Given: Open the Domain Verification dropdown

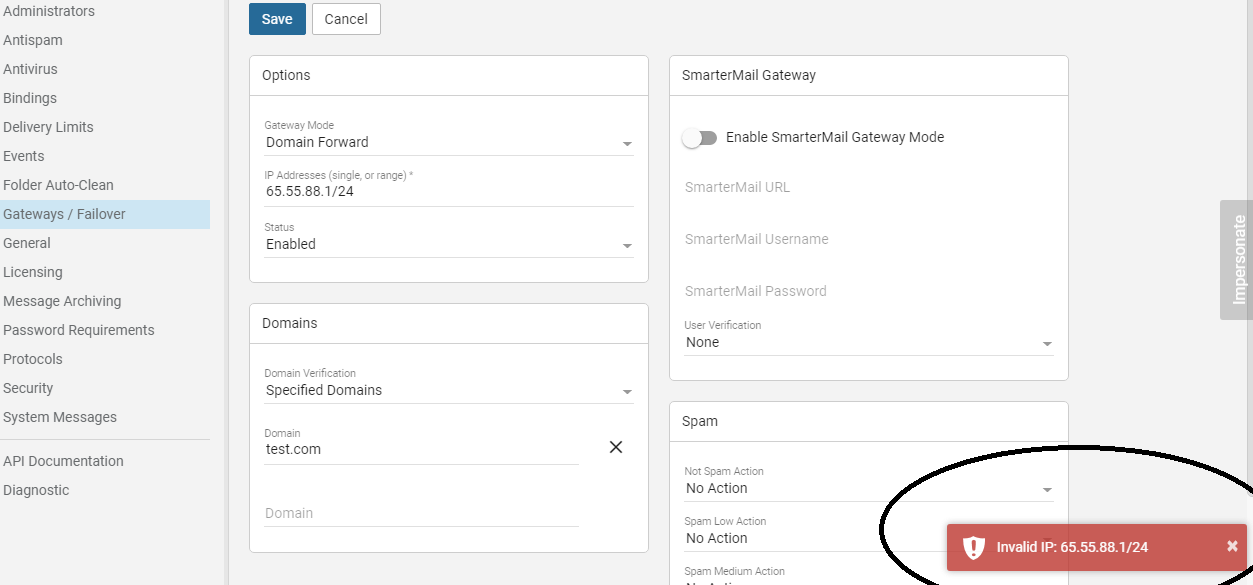Looking at the screenshot, I should click(448, 391).
